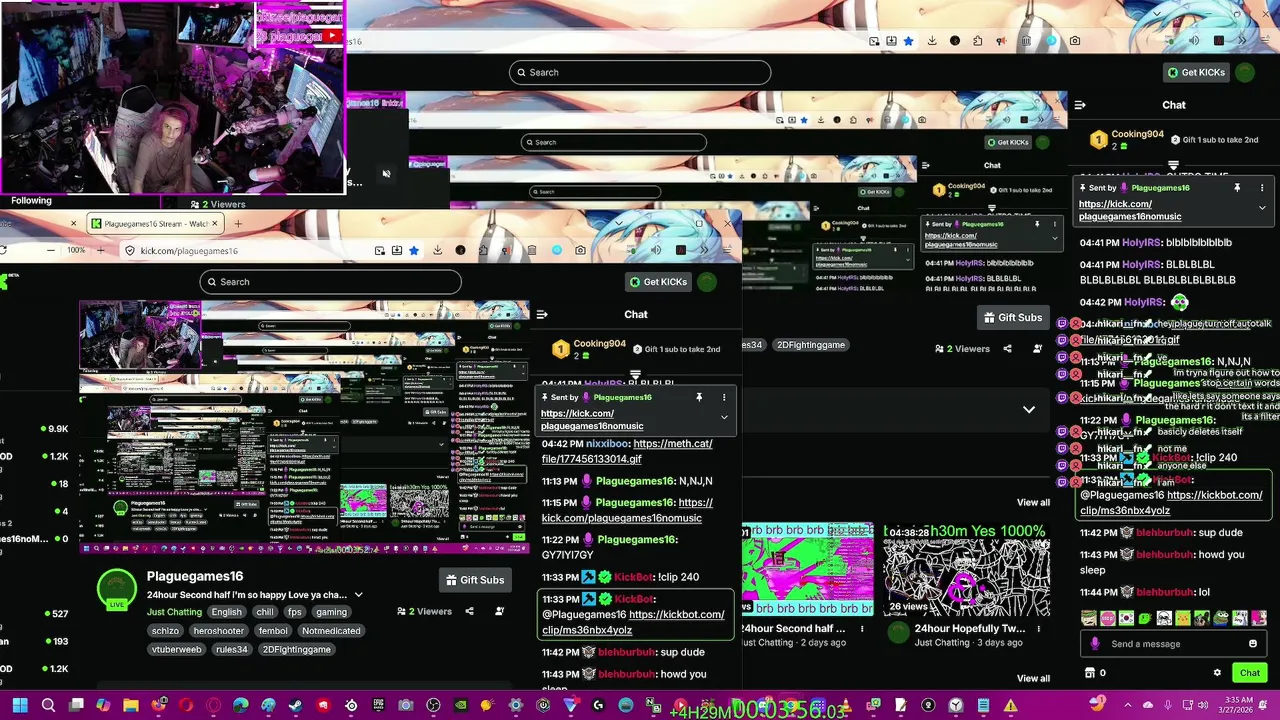Click trash can extension icon in top toolbar
1280x720 pixels.
coord(1026,41)
